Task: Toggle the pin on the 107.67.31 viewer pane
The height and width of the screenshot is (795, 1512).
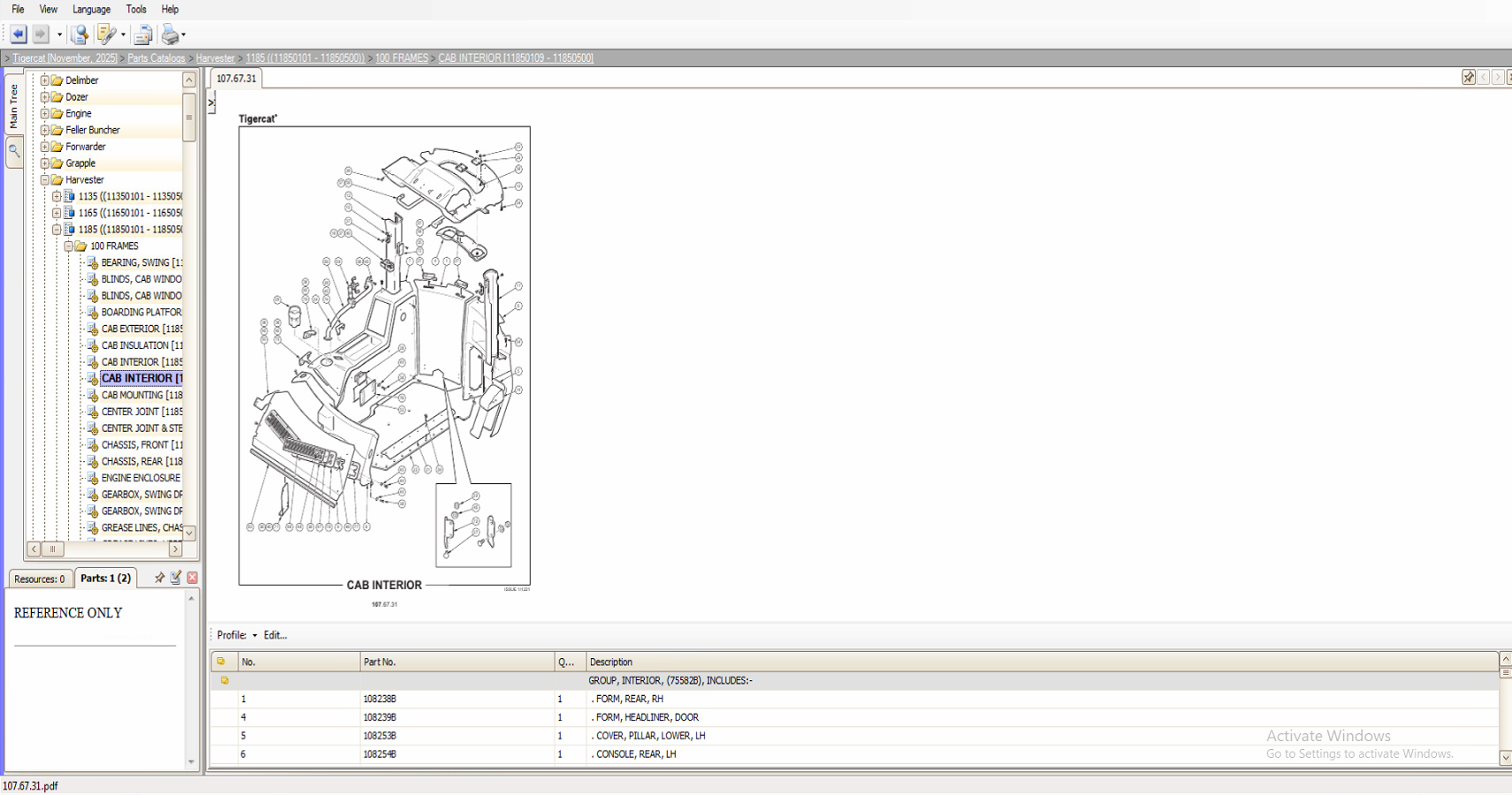Action: 1469,77
